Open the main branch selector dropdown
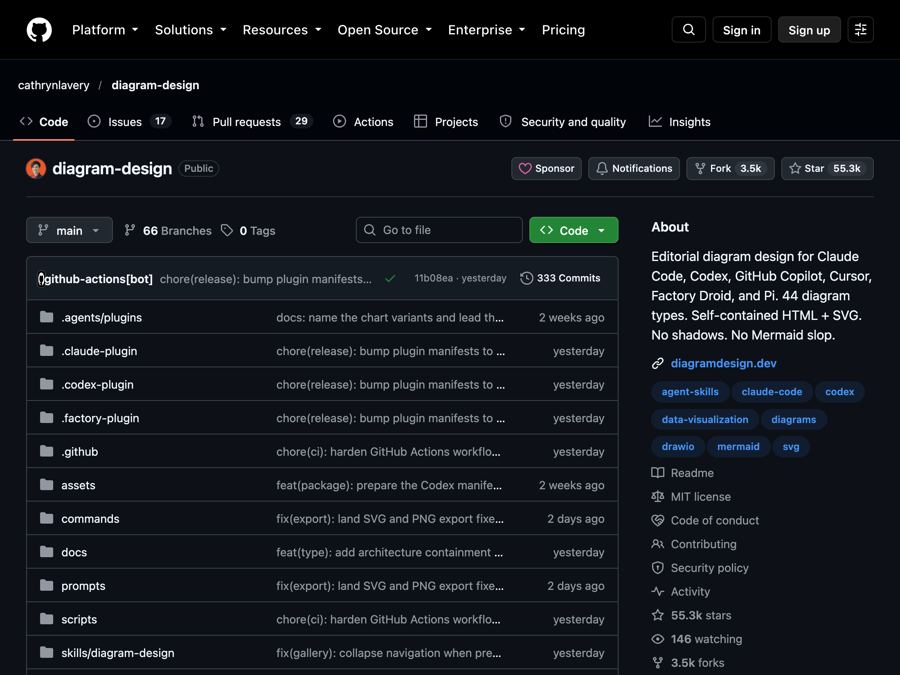Screen dimensions: 900x675 click(x=69, y=230)
